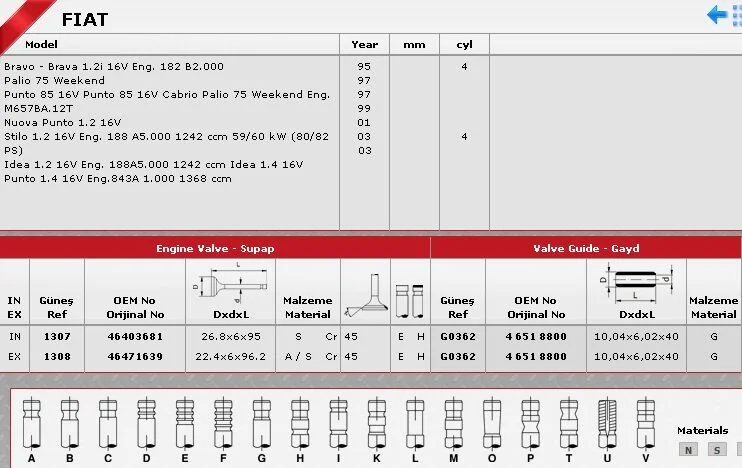Viewport: 742px width, 468px height.
Task: Select valve stem tip type P
Action: pos(530,423)
